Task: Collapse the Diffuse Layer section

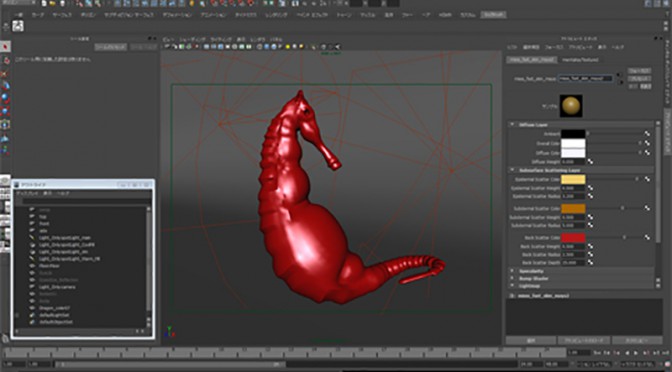Action: [x=512, y=125]
